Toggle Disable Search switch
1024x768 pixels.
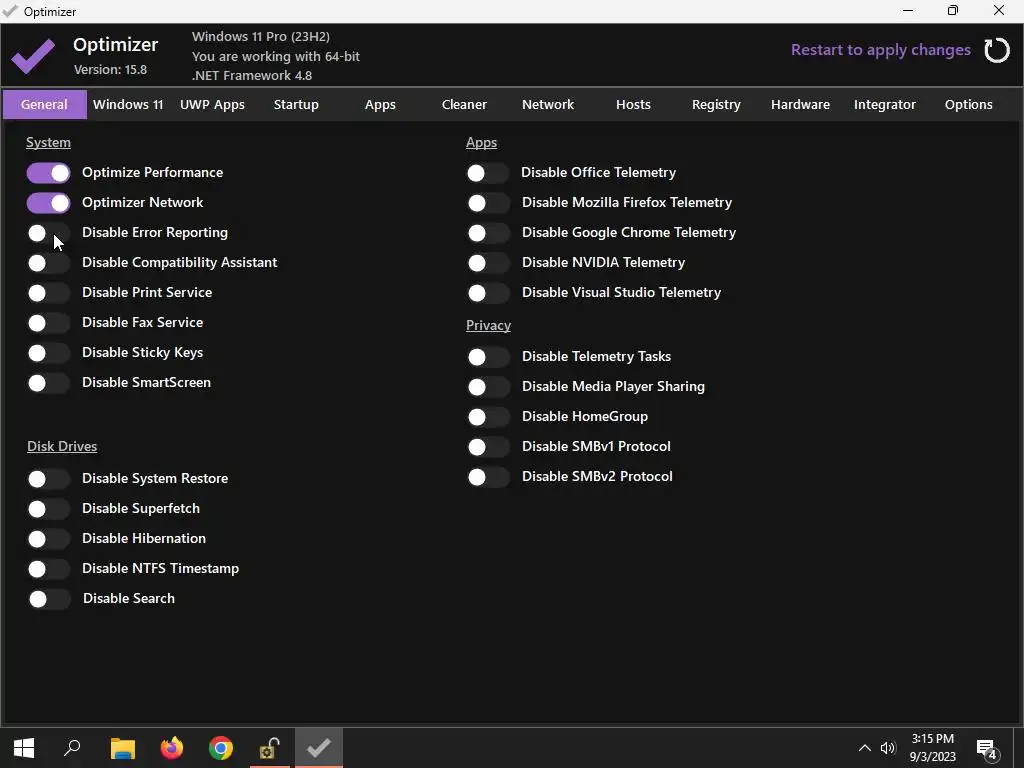[x=49, y=600]
